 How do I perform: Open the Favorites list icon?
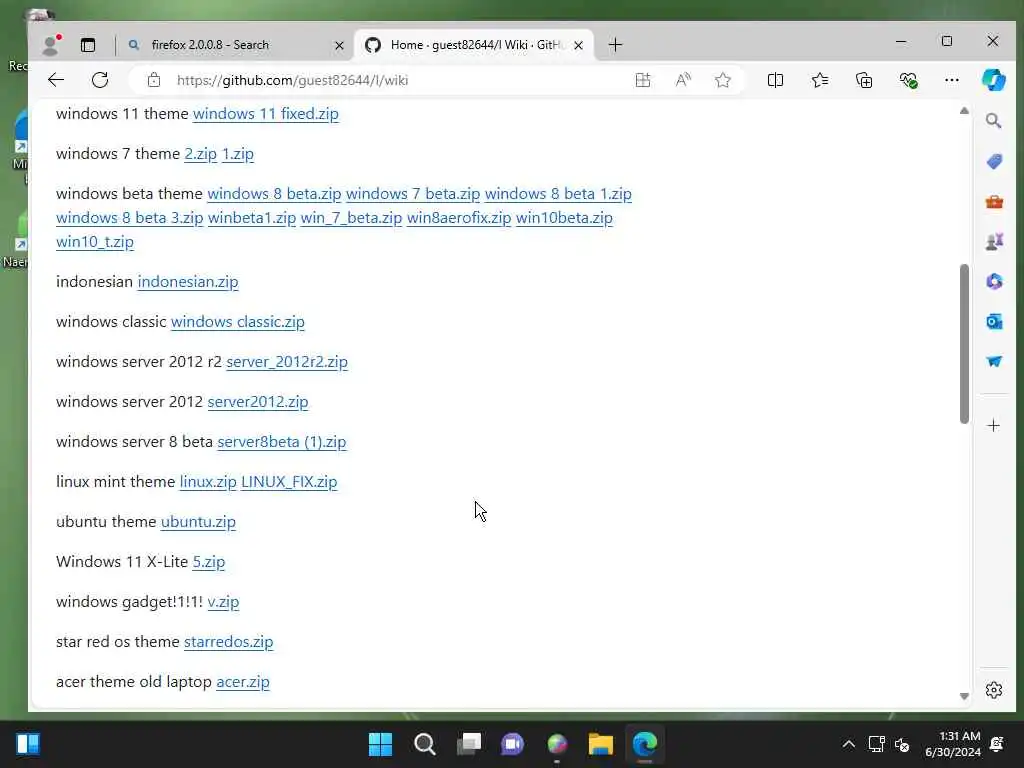coord(820,80)
